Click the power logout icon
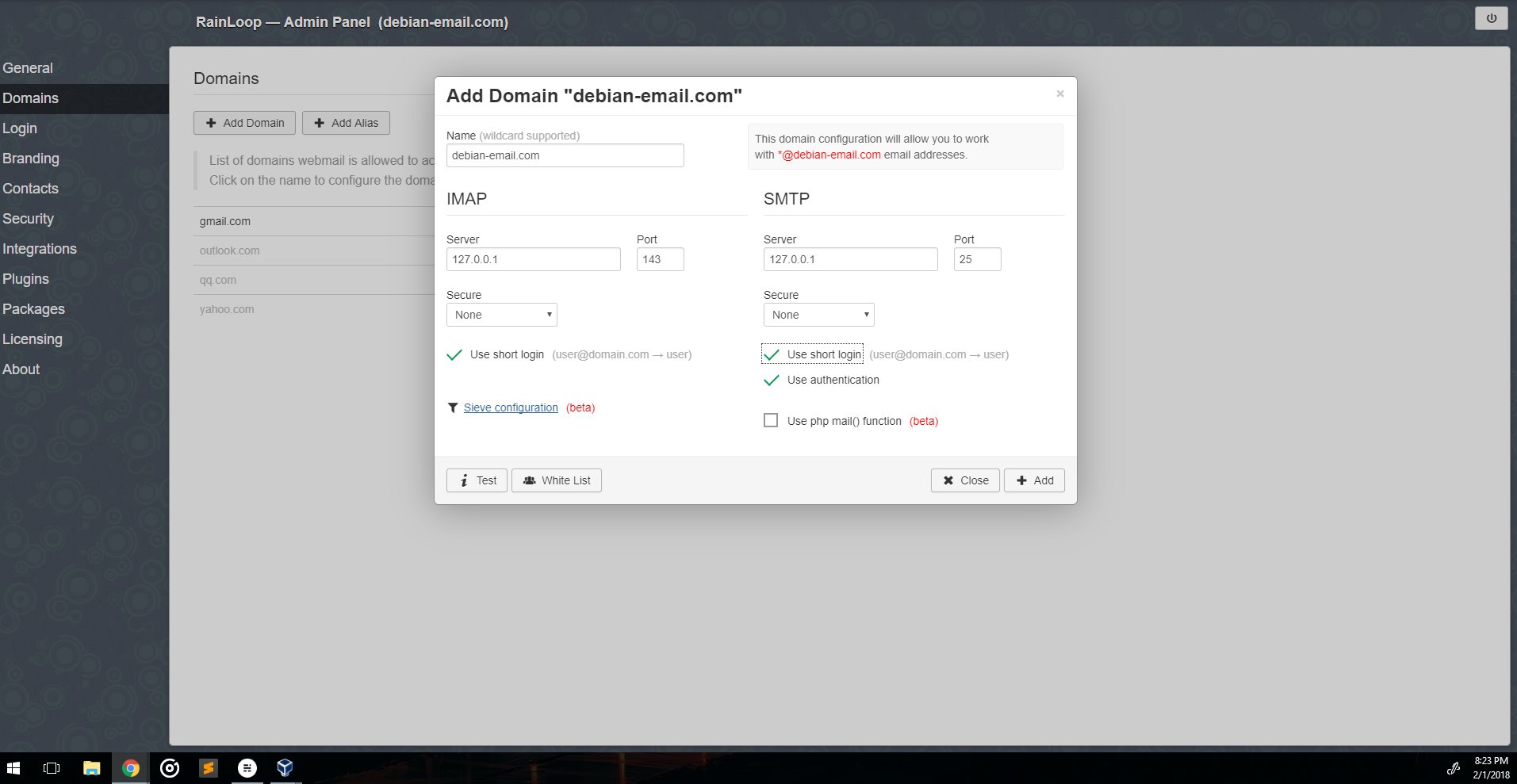 click(x=1491, y=18)
